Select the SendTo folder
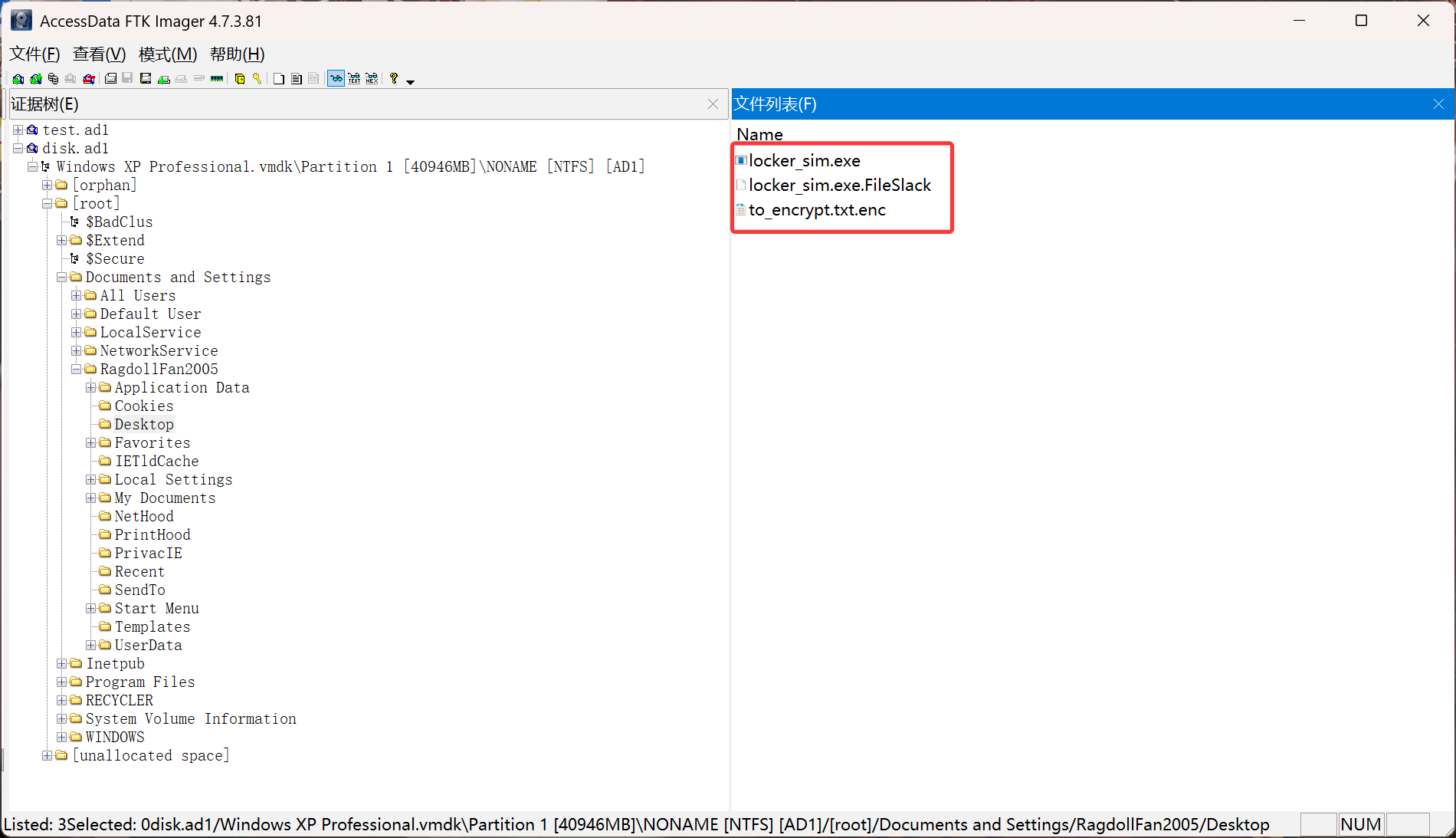Viewport: 1456px width, 838px height. pyautogui.click(x=140, y=590)
